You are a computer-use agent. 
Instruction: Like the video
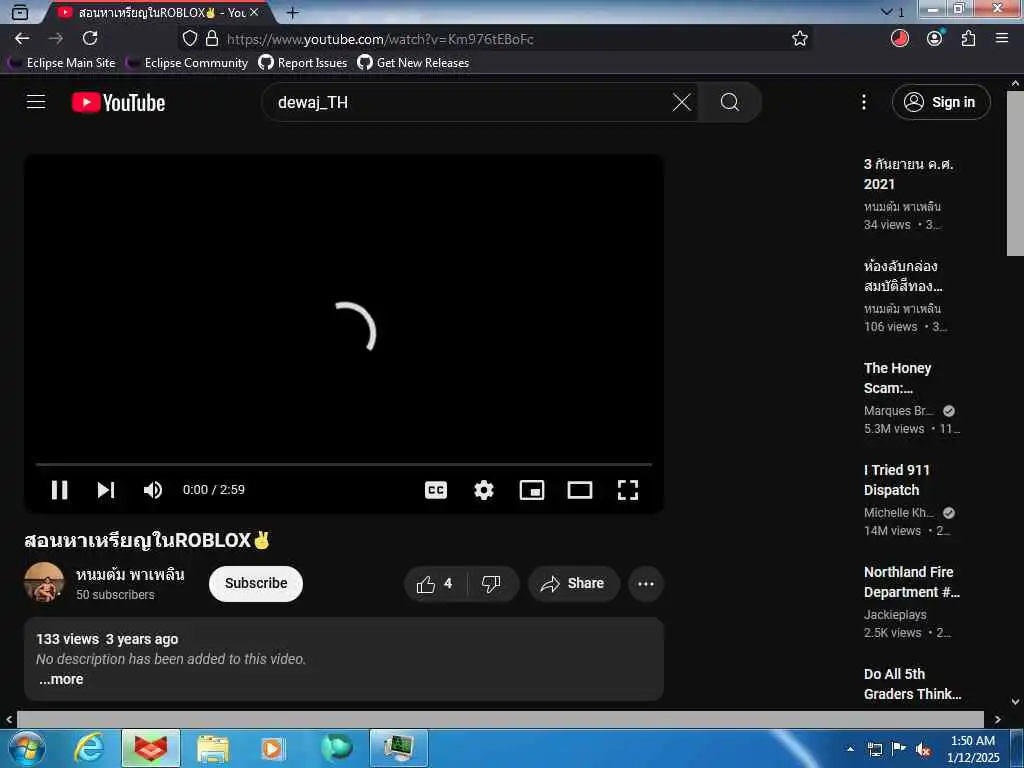(x=435, y=584)
